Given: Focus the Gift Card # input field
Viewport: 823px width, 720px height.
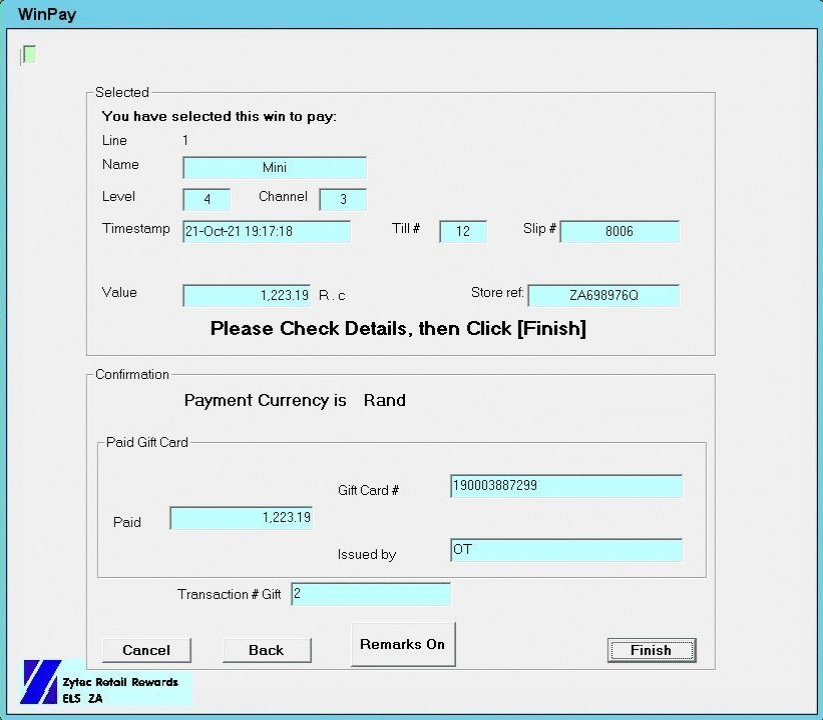Looking at the screenshot, I should click(566, 486).
